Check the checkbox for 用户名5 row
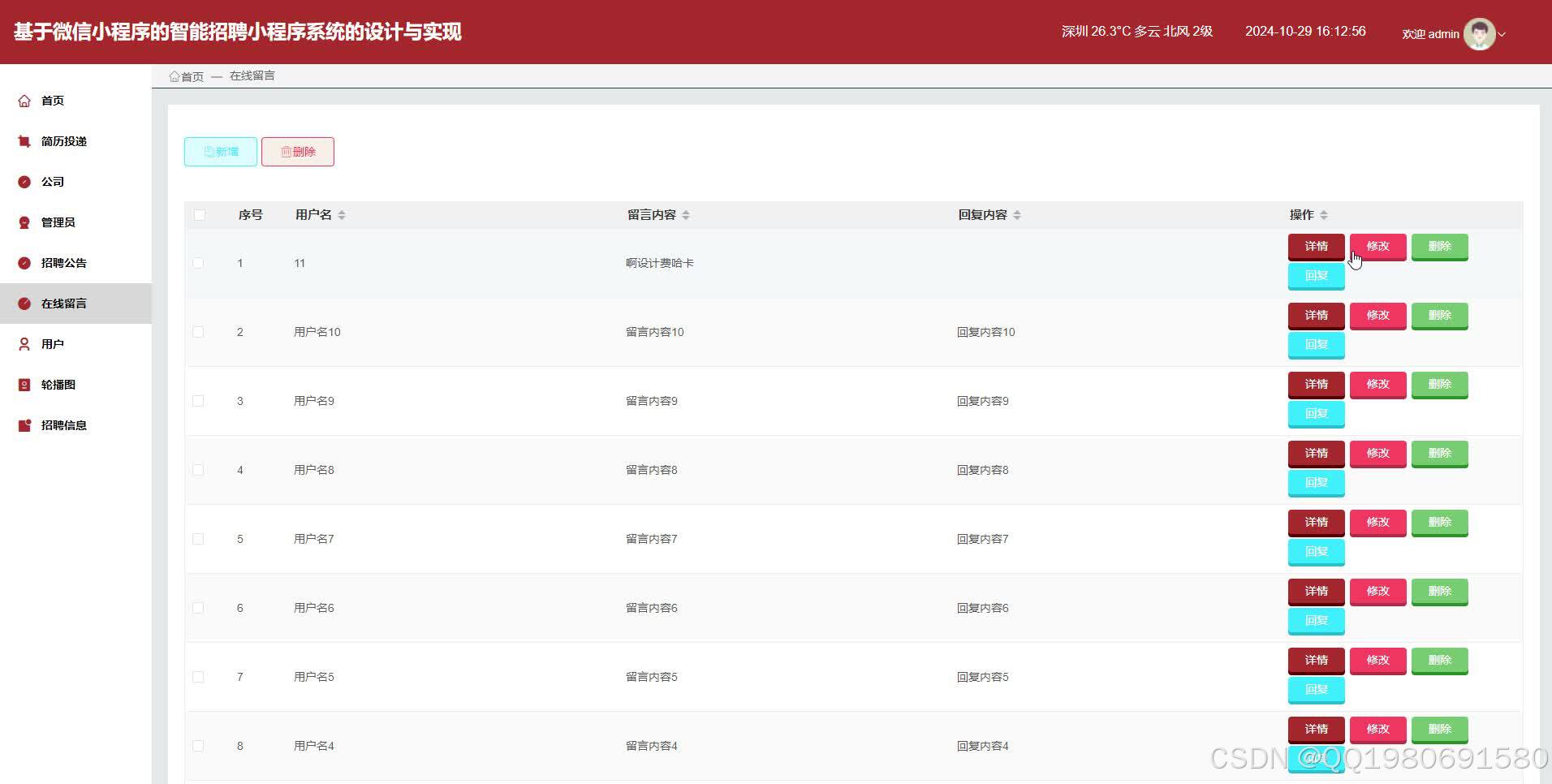The width and height of the screenshot is (1552, 784). coord(198,677)
